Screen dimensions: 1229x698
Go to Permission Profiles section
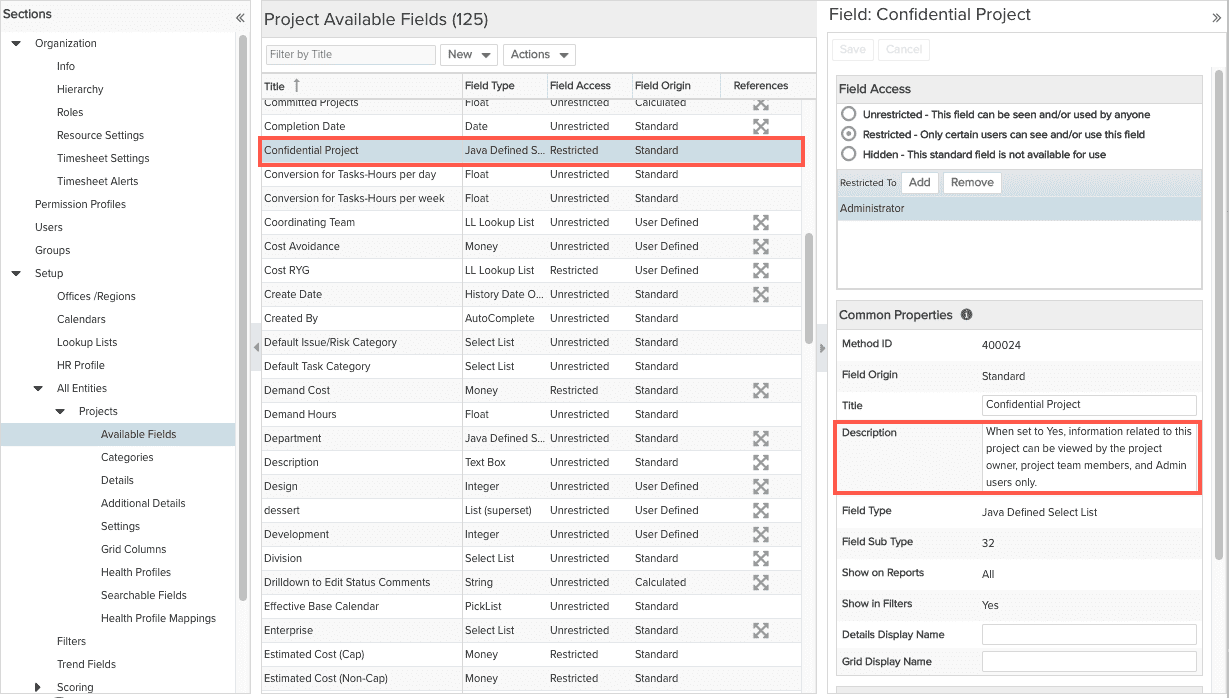tap(80, 204)
